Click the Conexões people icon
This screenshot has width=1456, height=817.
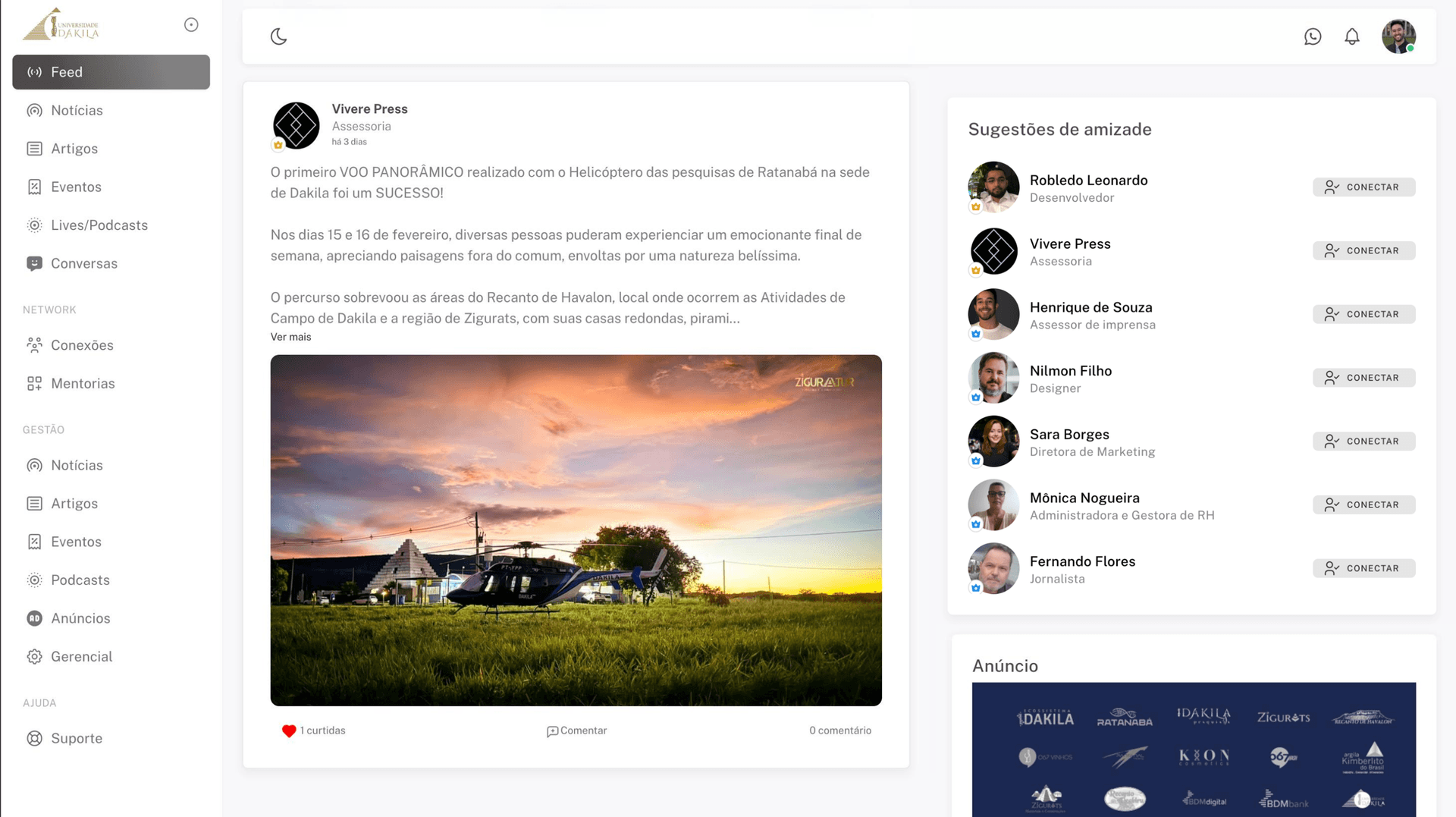pyautogui.click(x=34, y=345)
